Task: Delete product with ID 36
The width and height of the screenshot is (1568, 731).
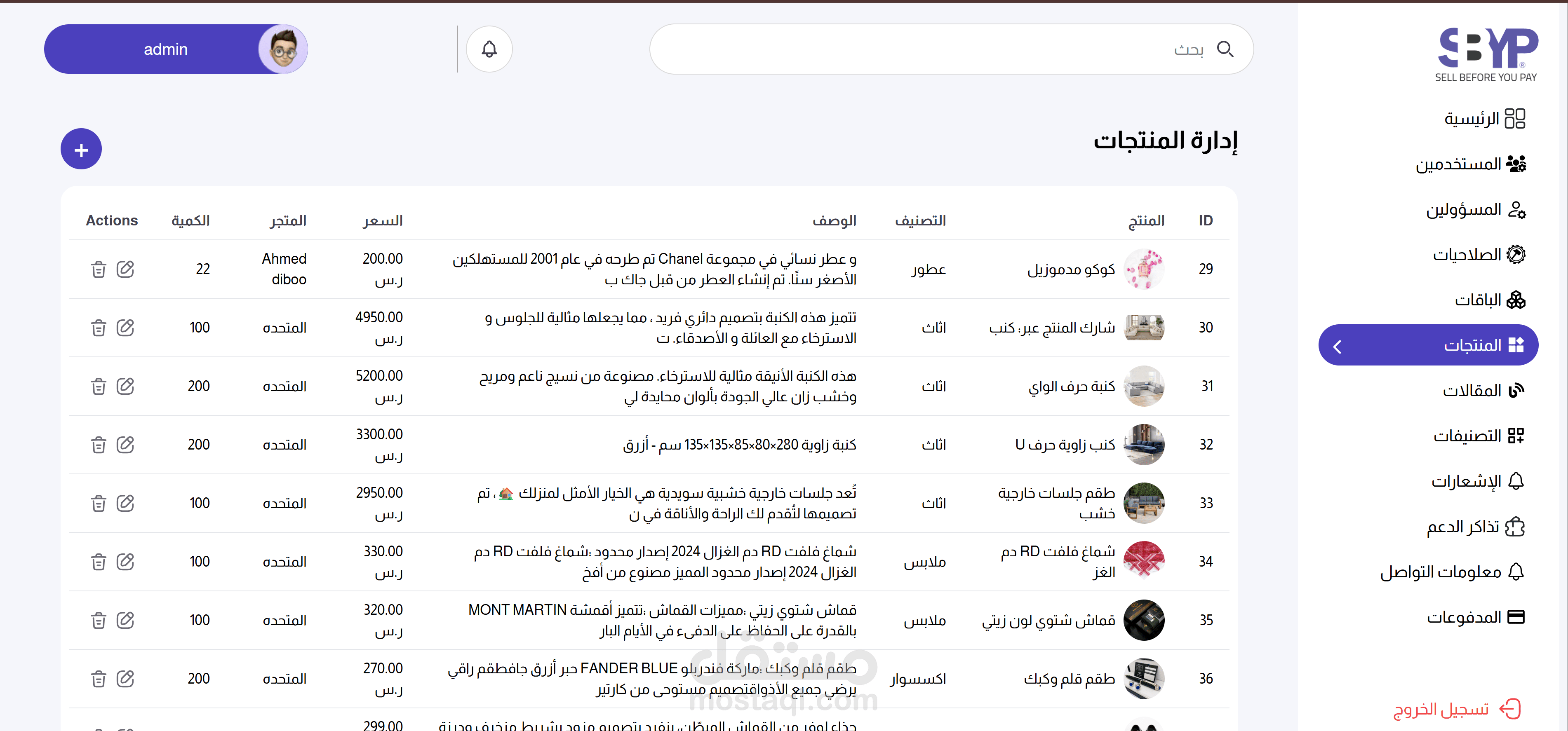Action: [99, 679]
